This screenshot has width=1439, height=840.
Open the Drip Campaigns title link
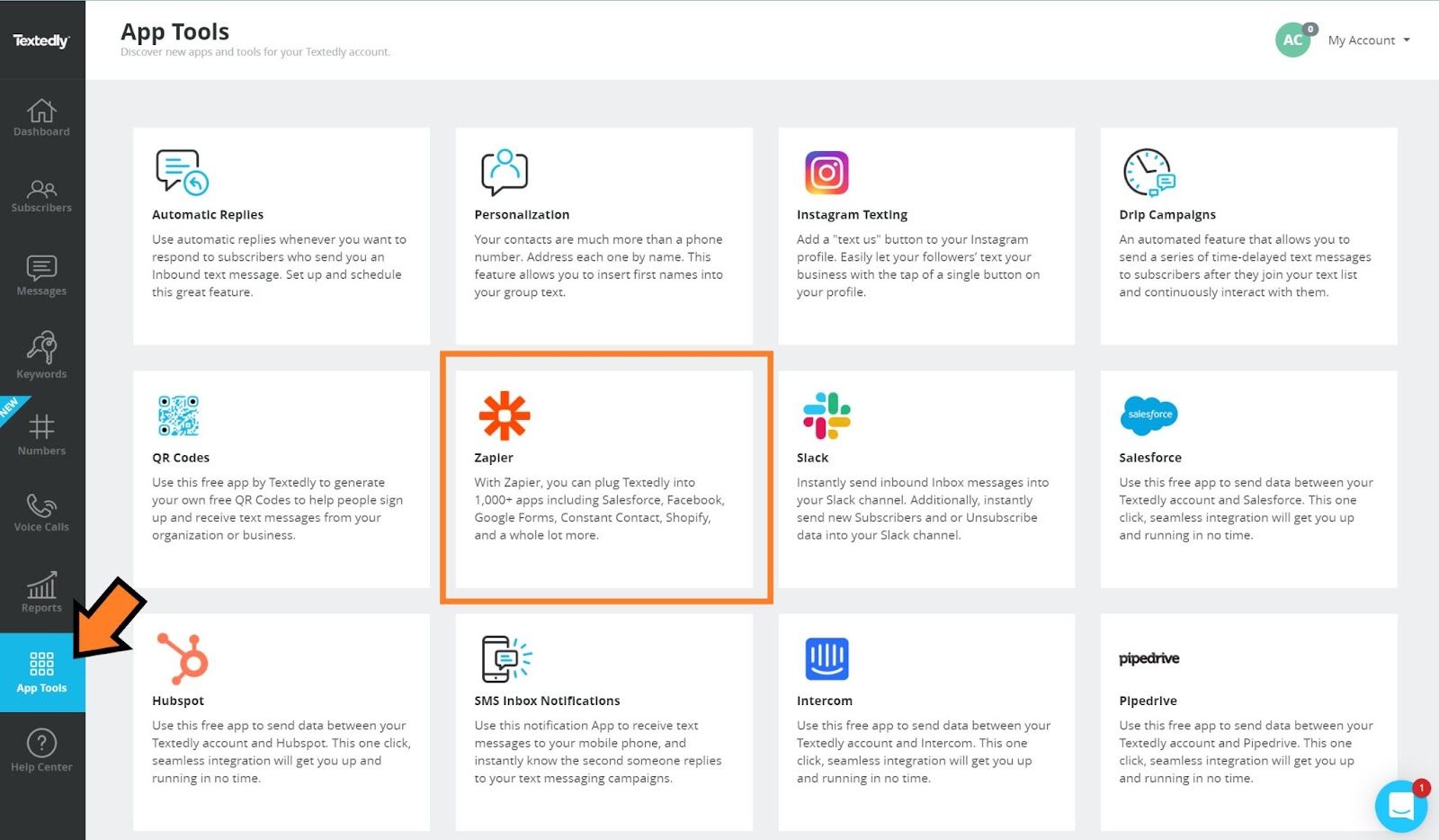tap(1167, 215)
